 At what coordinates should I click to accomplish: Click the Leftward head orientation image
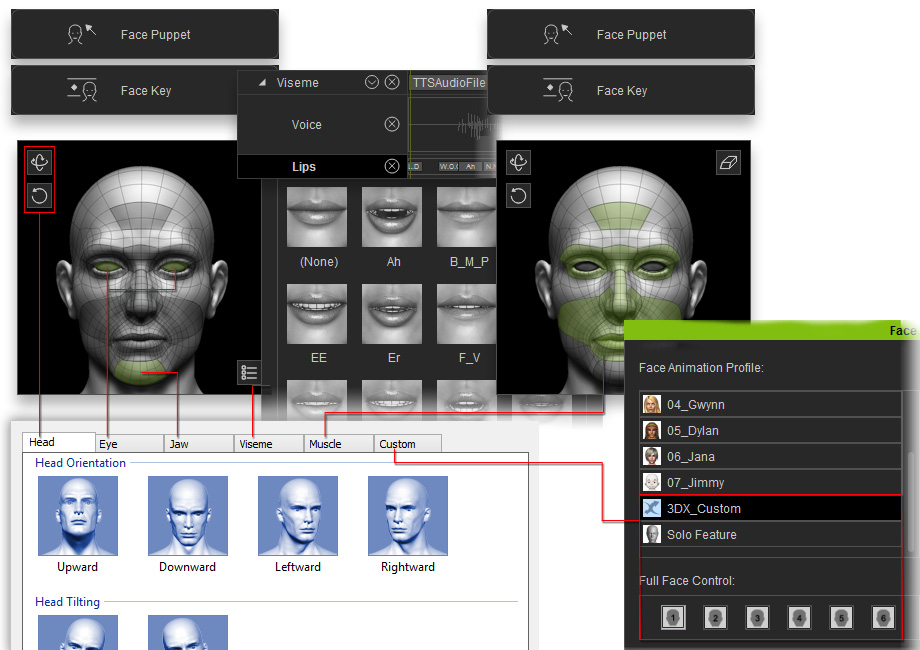click(x=298, y=516)
